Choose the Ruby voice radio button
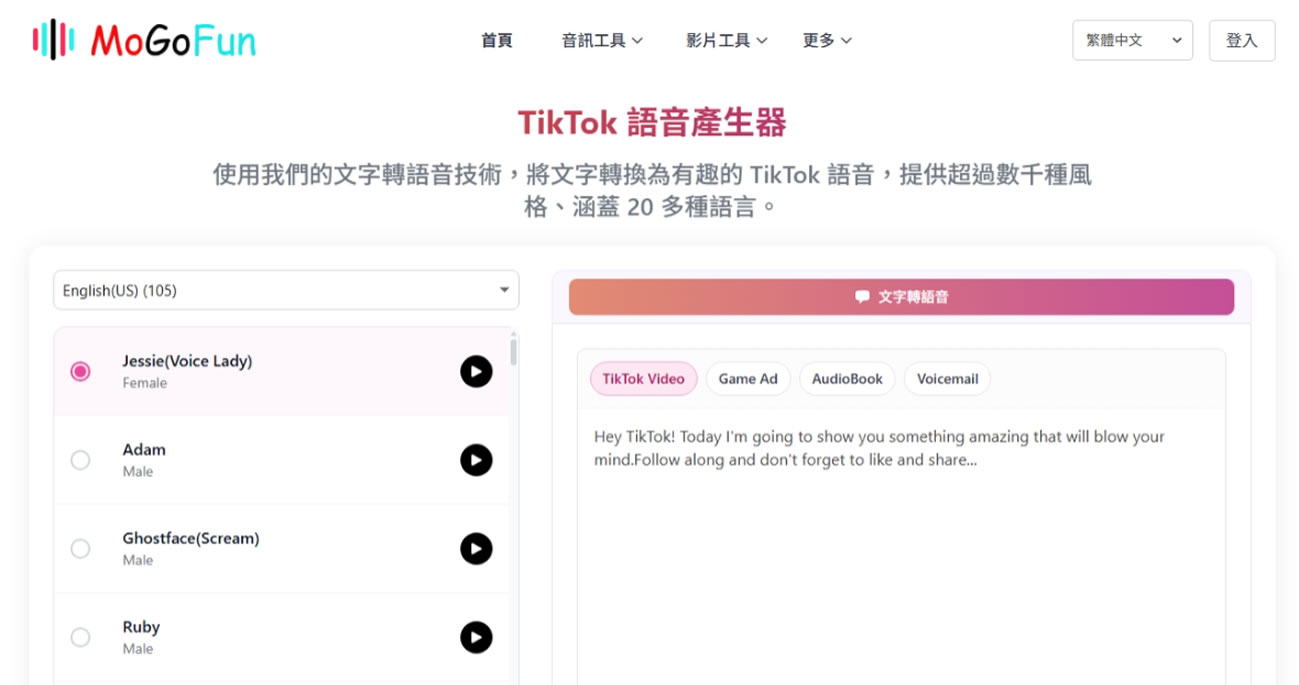 [x=81, y=637]
